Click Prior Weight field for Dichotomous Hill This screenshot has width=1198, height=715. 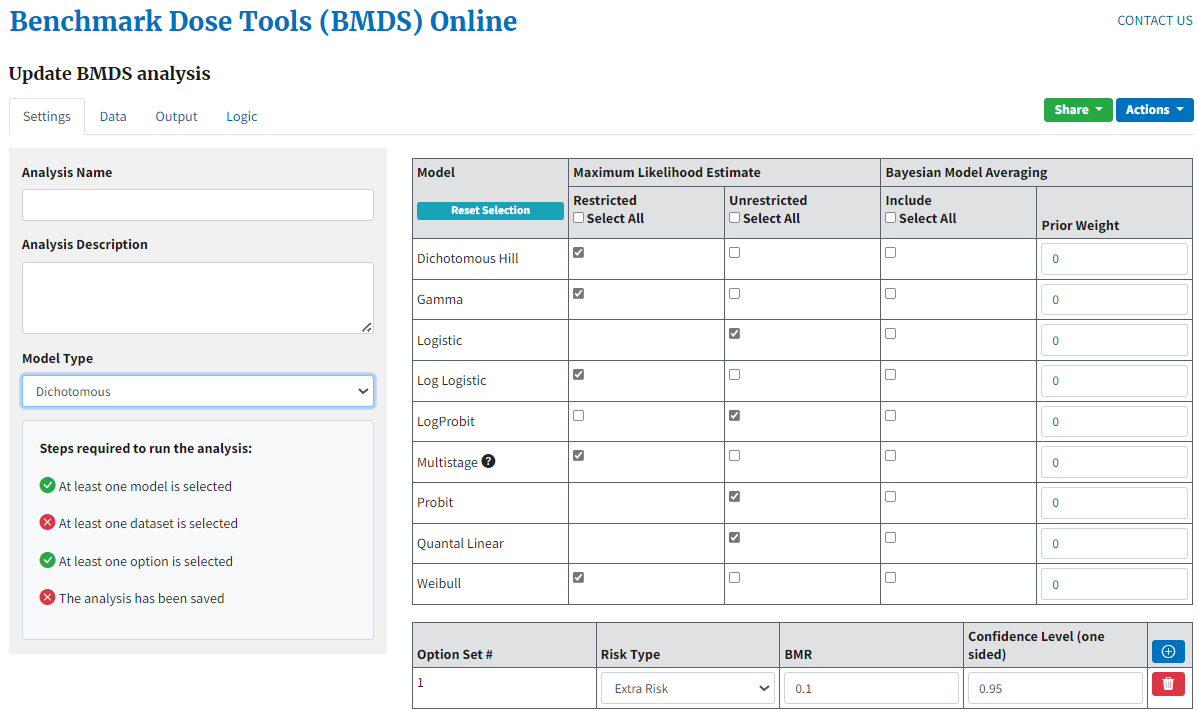pos(1114,259)
